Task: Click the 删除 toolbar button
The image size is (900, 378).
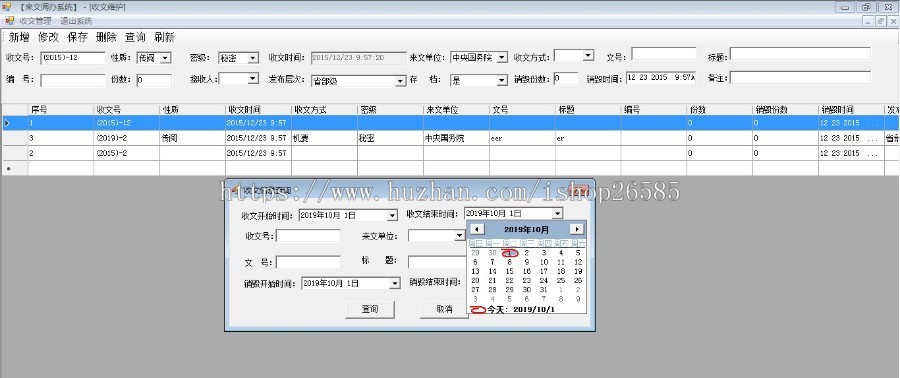Action: pyautogui.click(x=106, y=37)
